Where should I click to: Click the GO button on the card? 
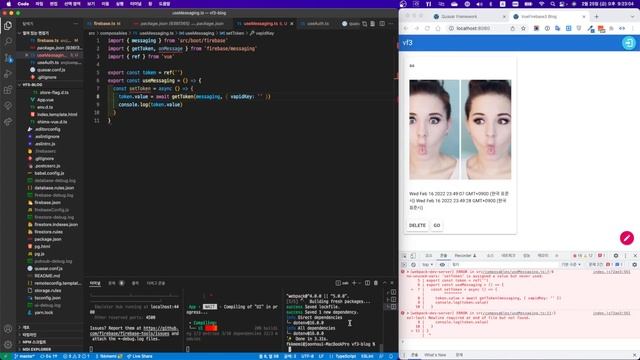437,225
